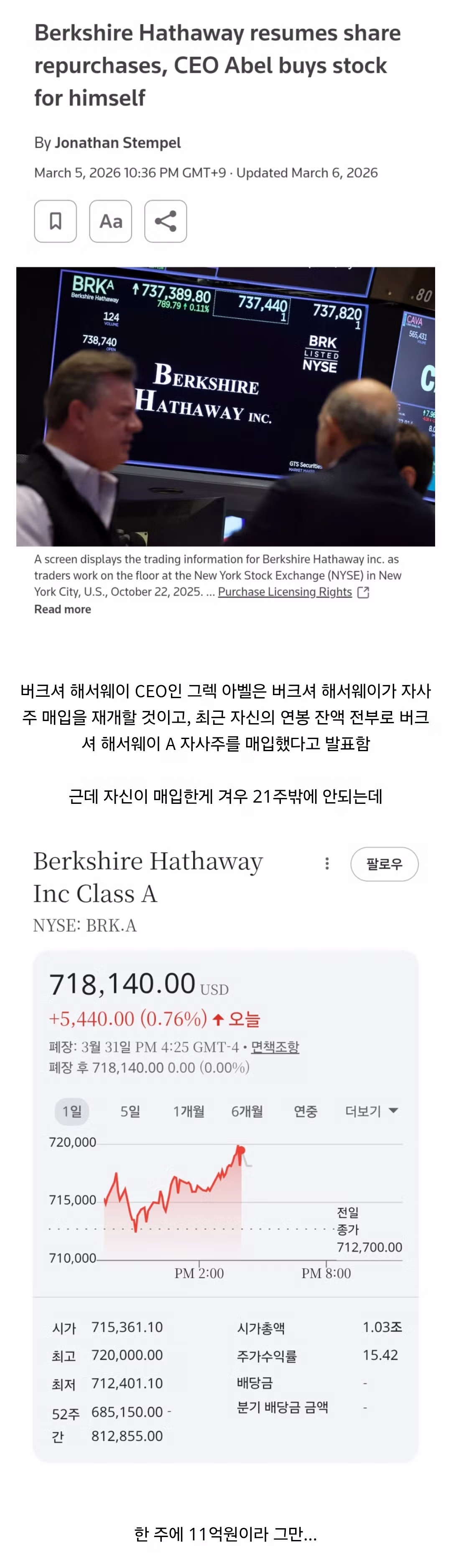Expand the 더보기 dropdown arrow
Screen dimensions: 451x1568
tap(394, 1110)
